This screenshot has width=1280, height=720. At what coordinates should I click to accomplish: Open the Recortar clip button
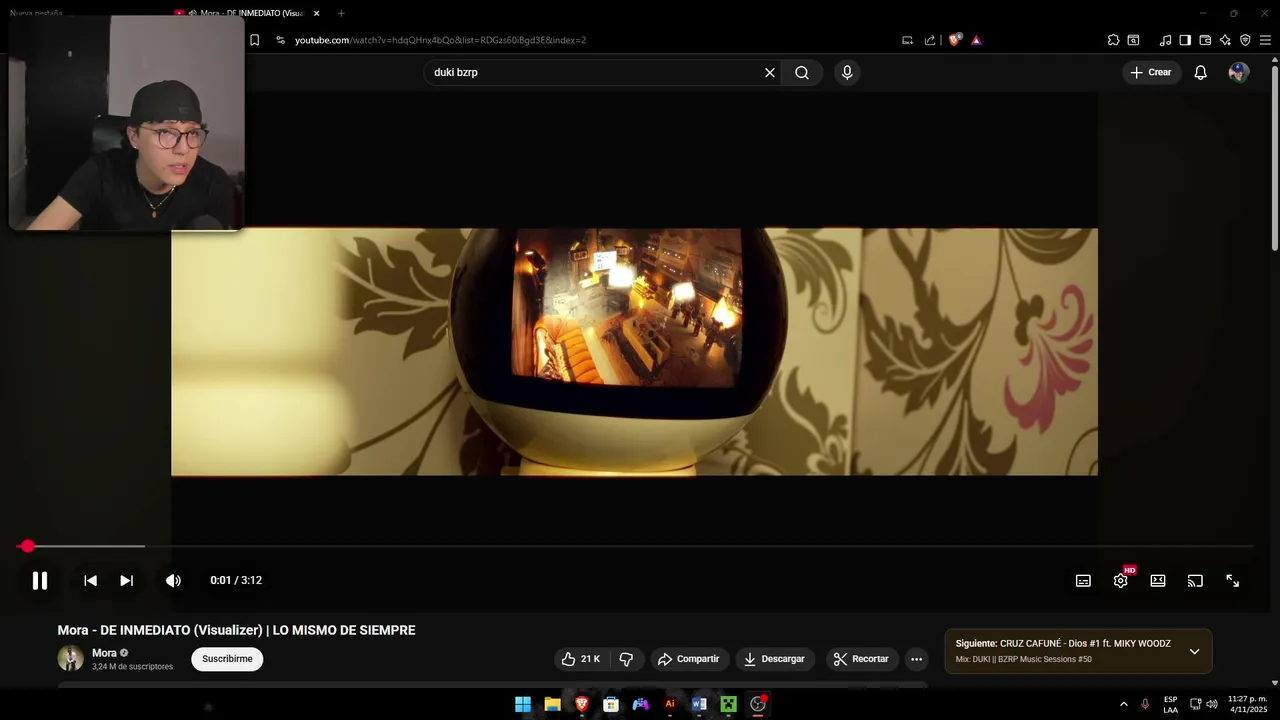click(x=861, y=659)
